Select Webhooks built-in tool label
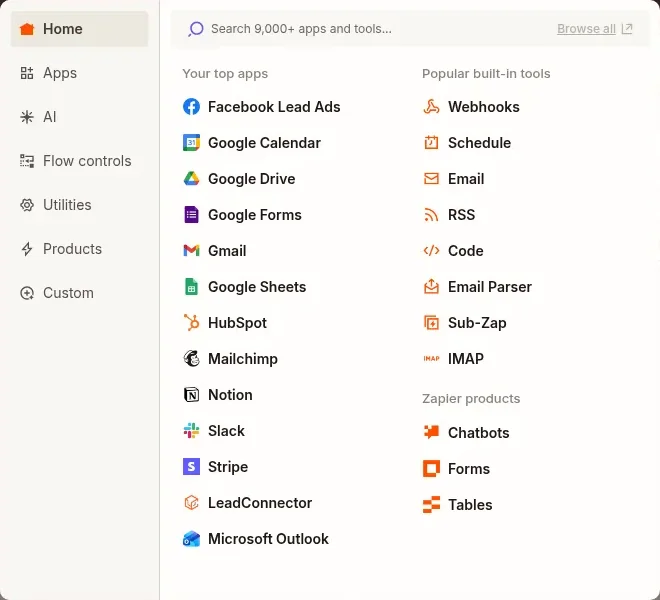Screen dimensions: 660x600 pyautogui.click(x=484, y=107)
